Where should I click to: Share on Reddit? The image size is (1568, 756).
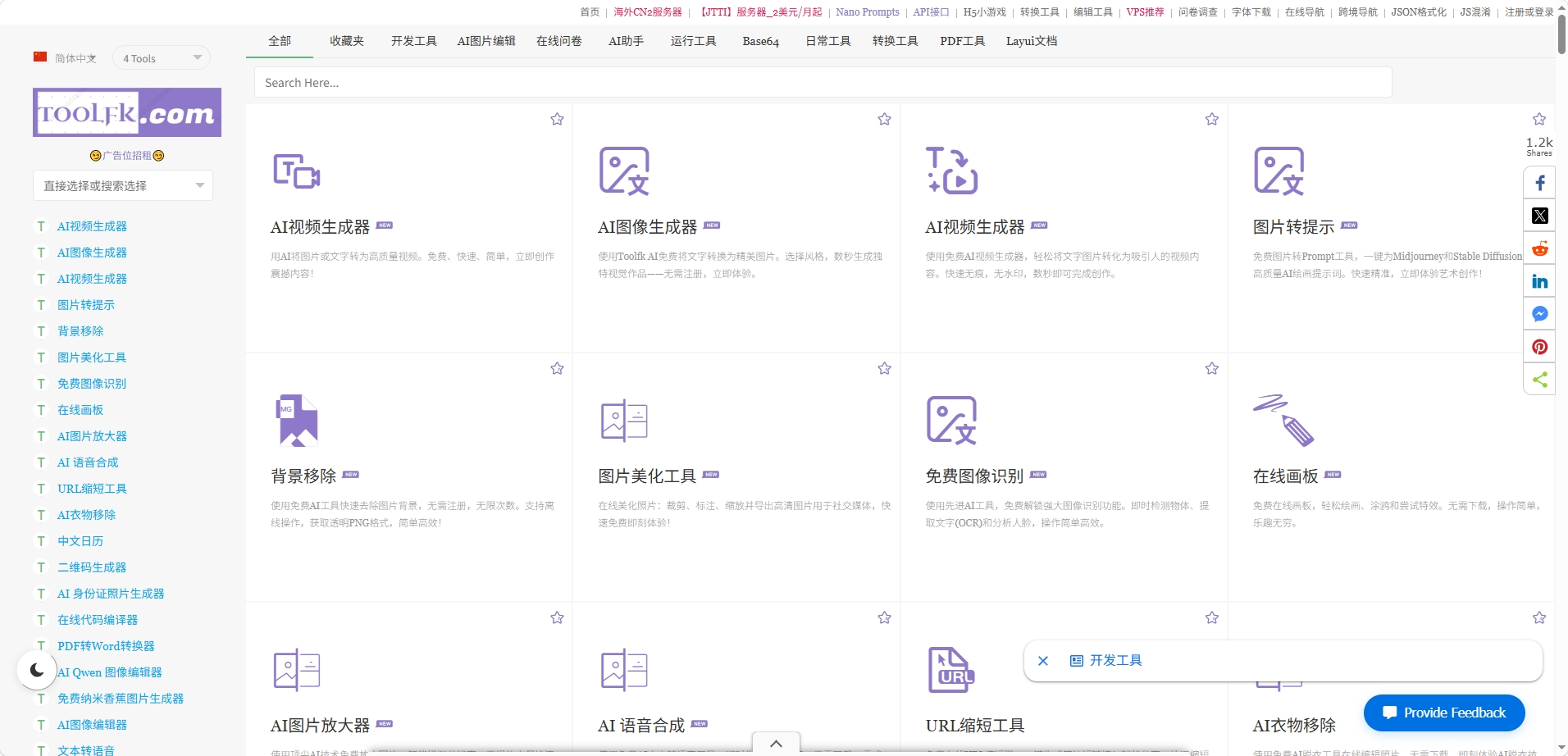[x=1539, y=248]
